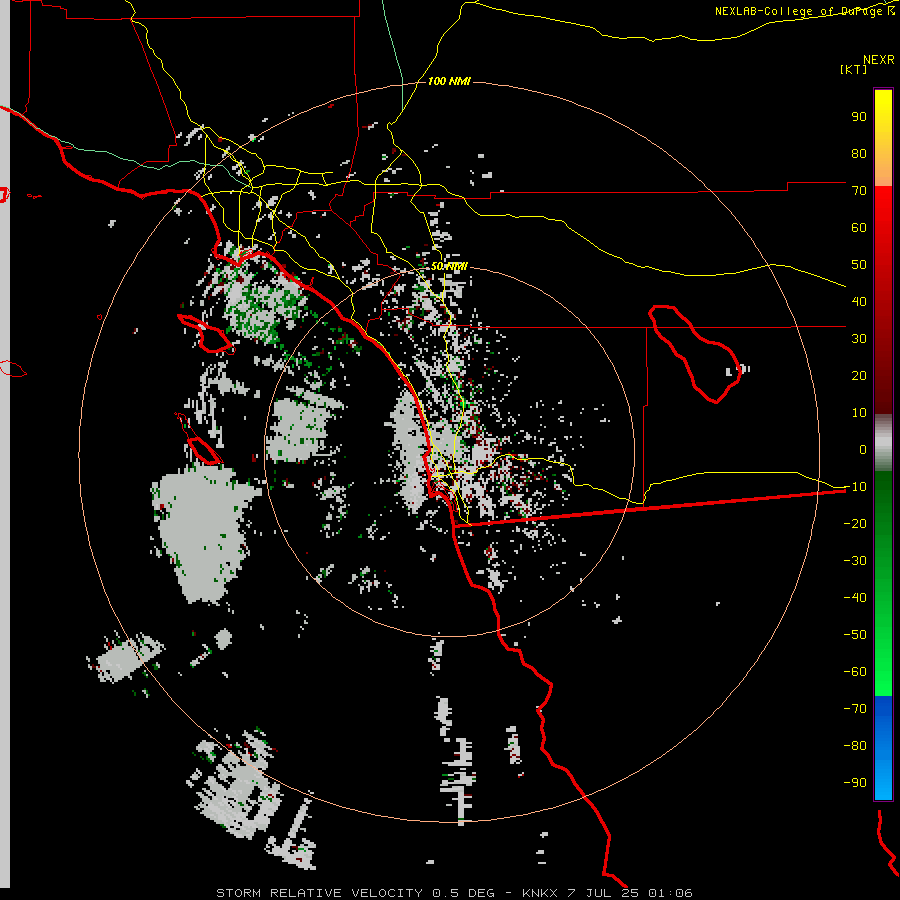Click the "-30" value on the velocity scale
900x900 pixels.
[x=855, y=561]
